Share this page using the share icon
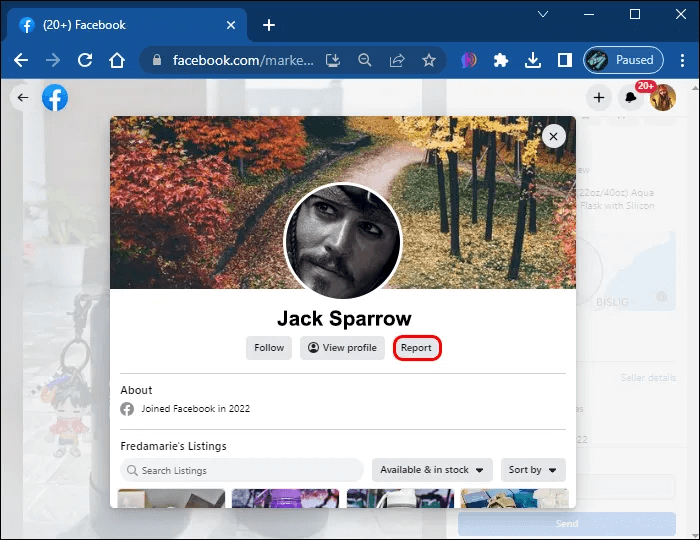The width and height of the screenshot is (700, 540). coord(397,60)
